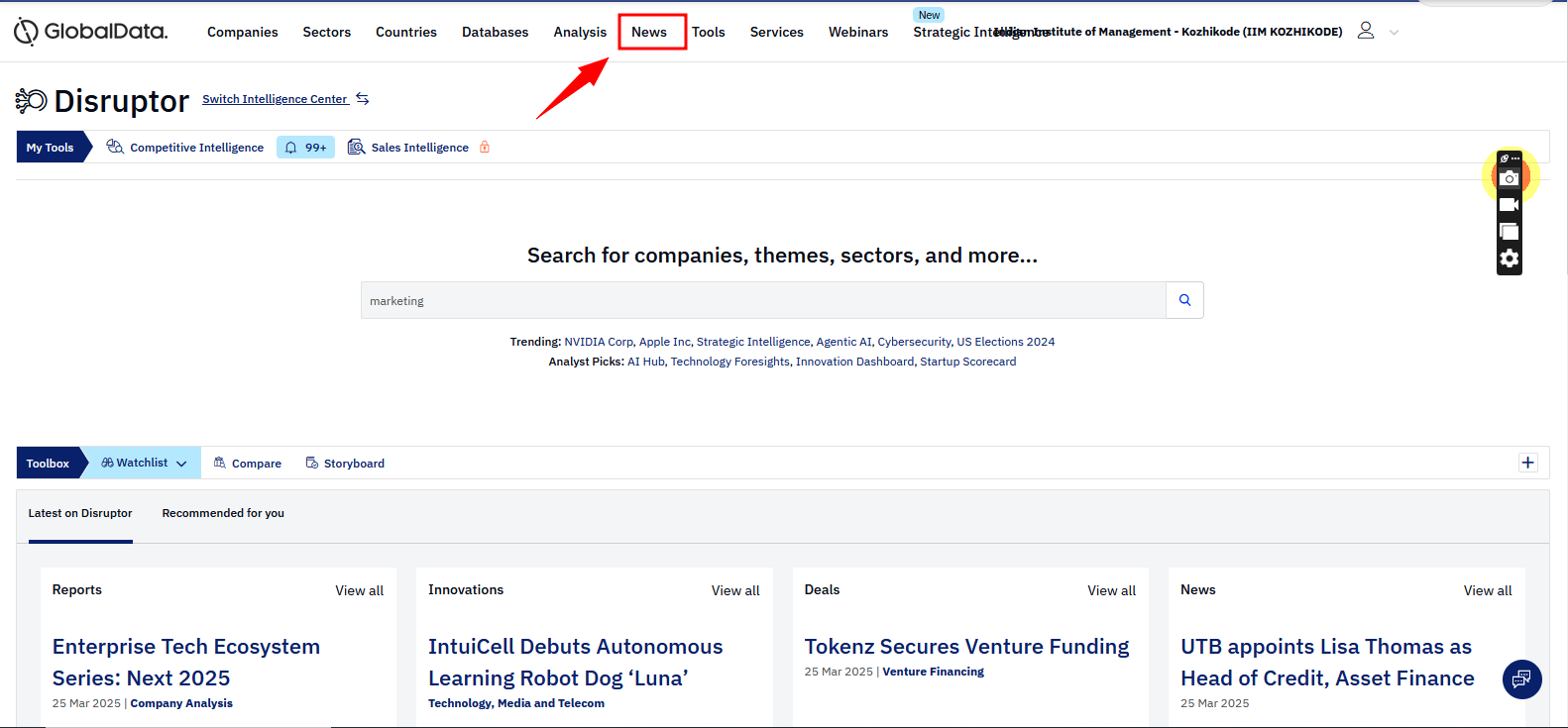Open the News menu
1568x728 pixels.
click(649, 32)
